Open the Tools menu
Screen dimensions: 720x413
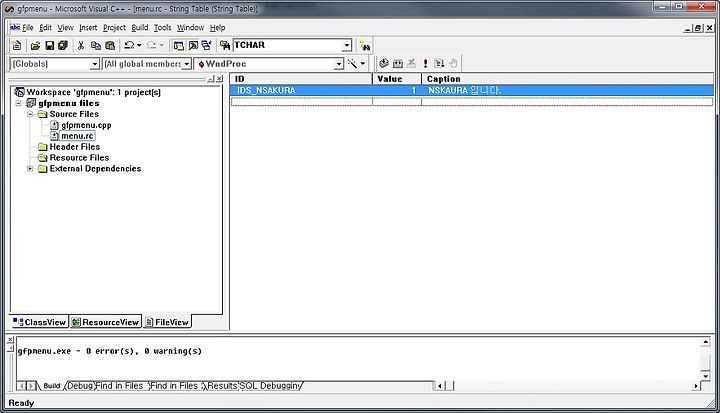tap(162, 28)
